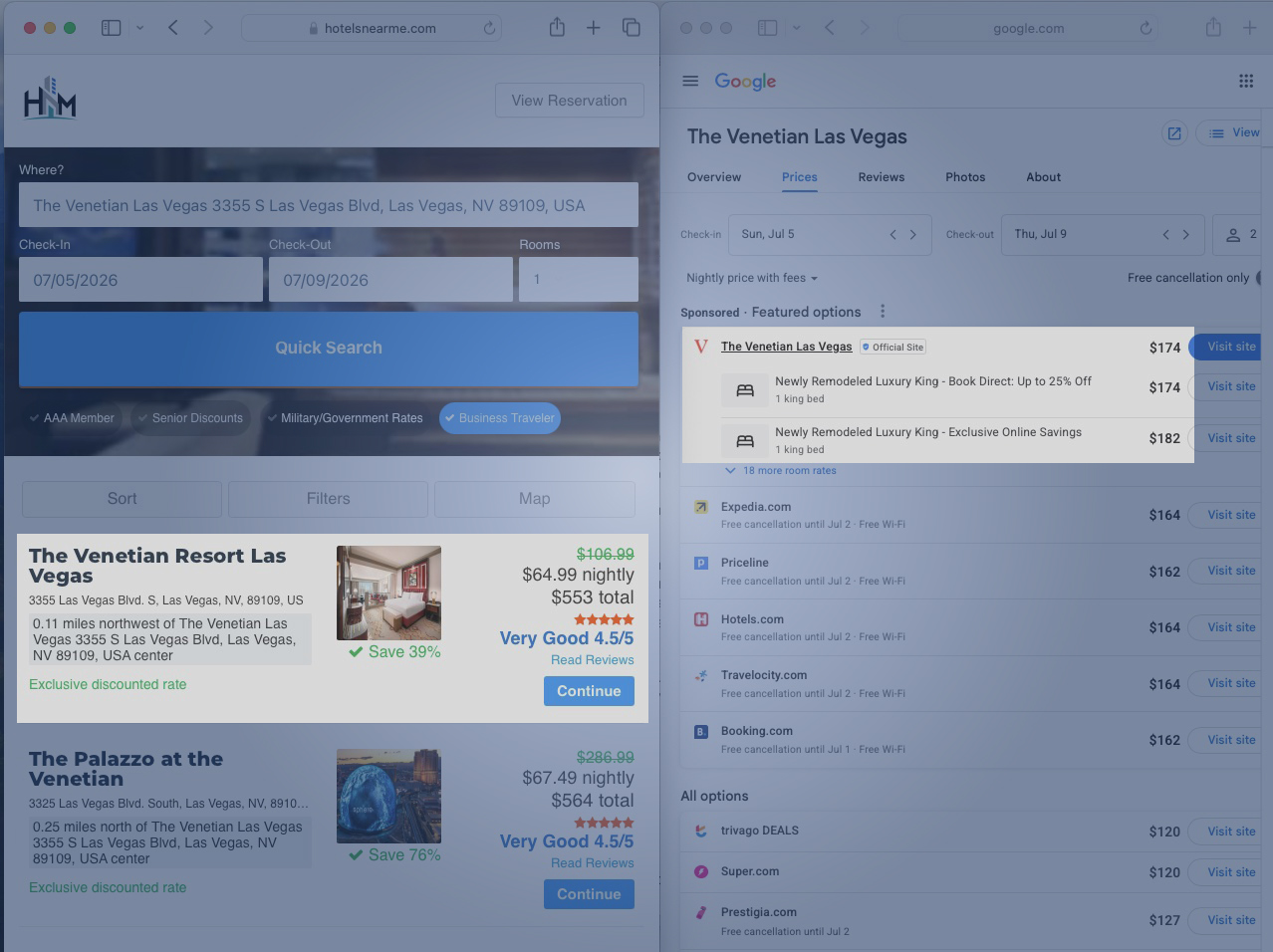Select the Prices tab
Screen dimensions: 1273x952
(800, 177)
